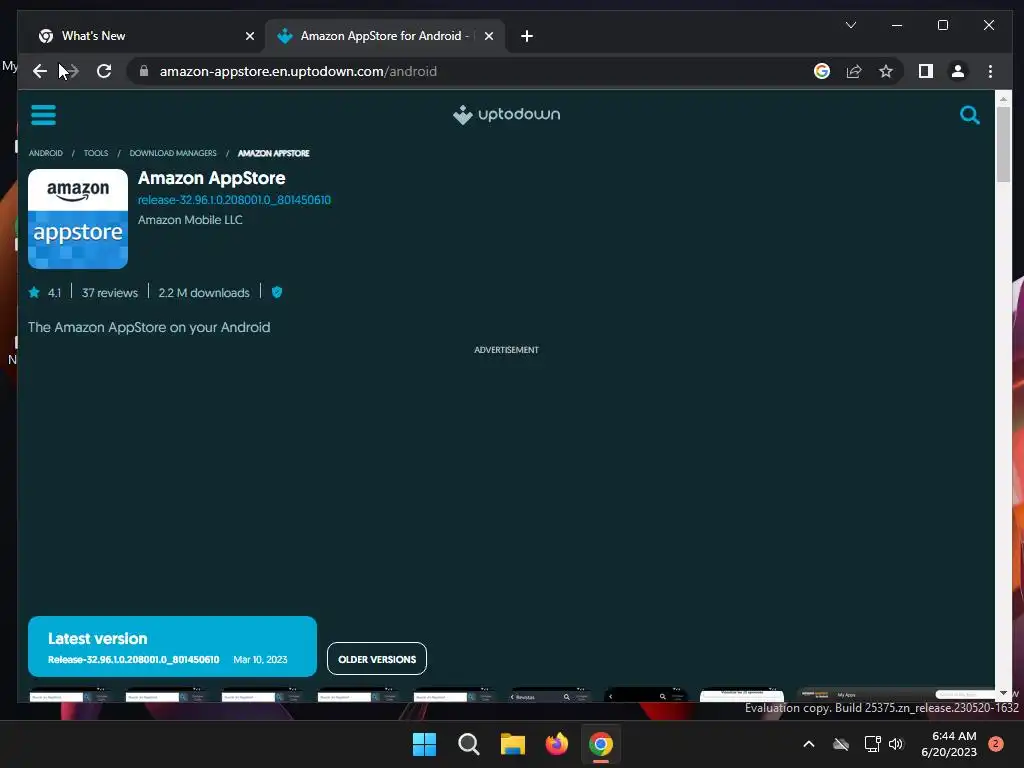Click the release-32.96.1.0.208001.0 version link
The height and width of the screenshot is (768, 1024).
pyautogui.click(x=234, y=200)
